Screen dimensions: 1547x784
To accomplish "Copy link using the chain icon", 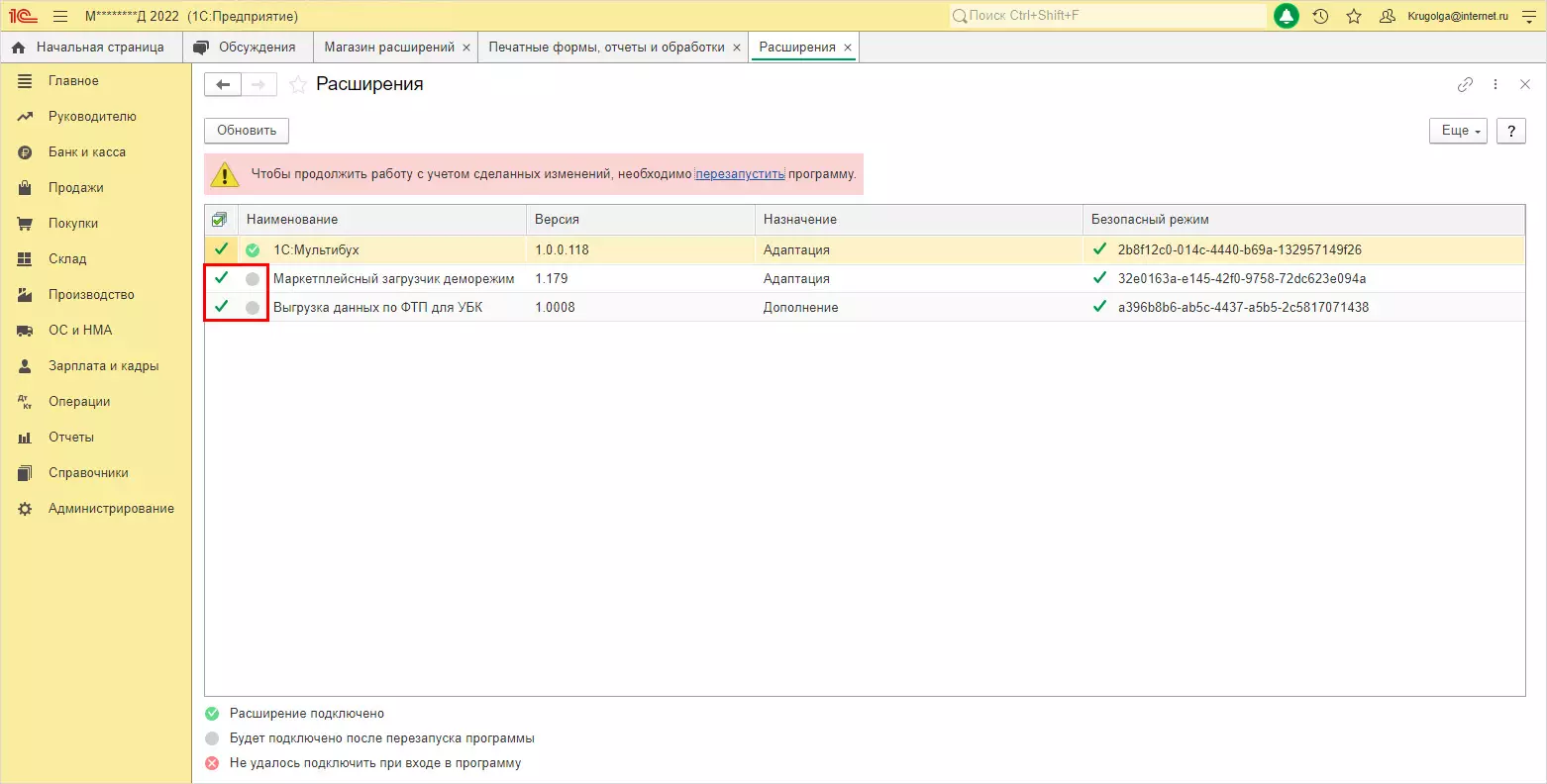I will point(1466,85).
